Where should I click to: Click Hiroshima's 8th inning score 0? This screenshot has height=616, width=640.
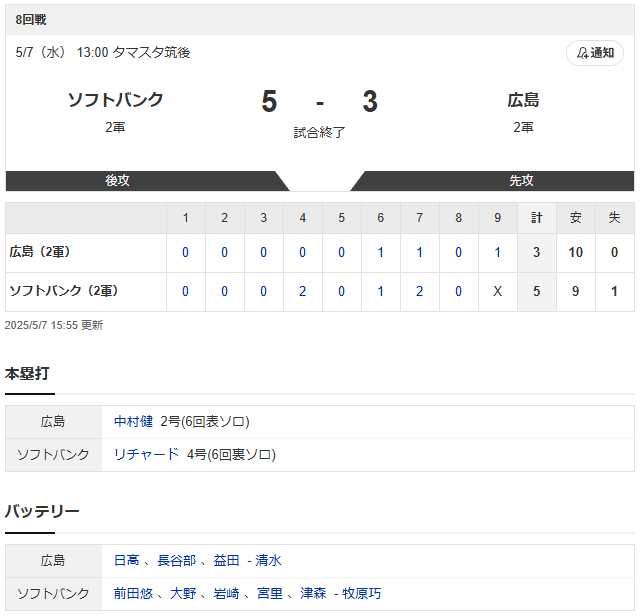tap(458, 252)
